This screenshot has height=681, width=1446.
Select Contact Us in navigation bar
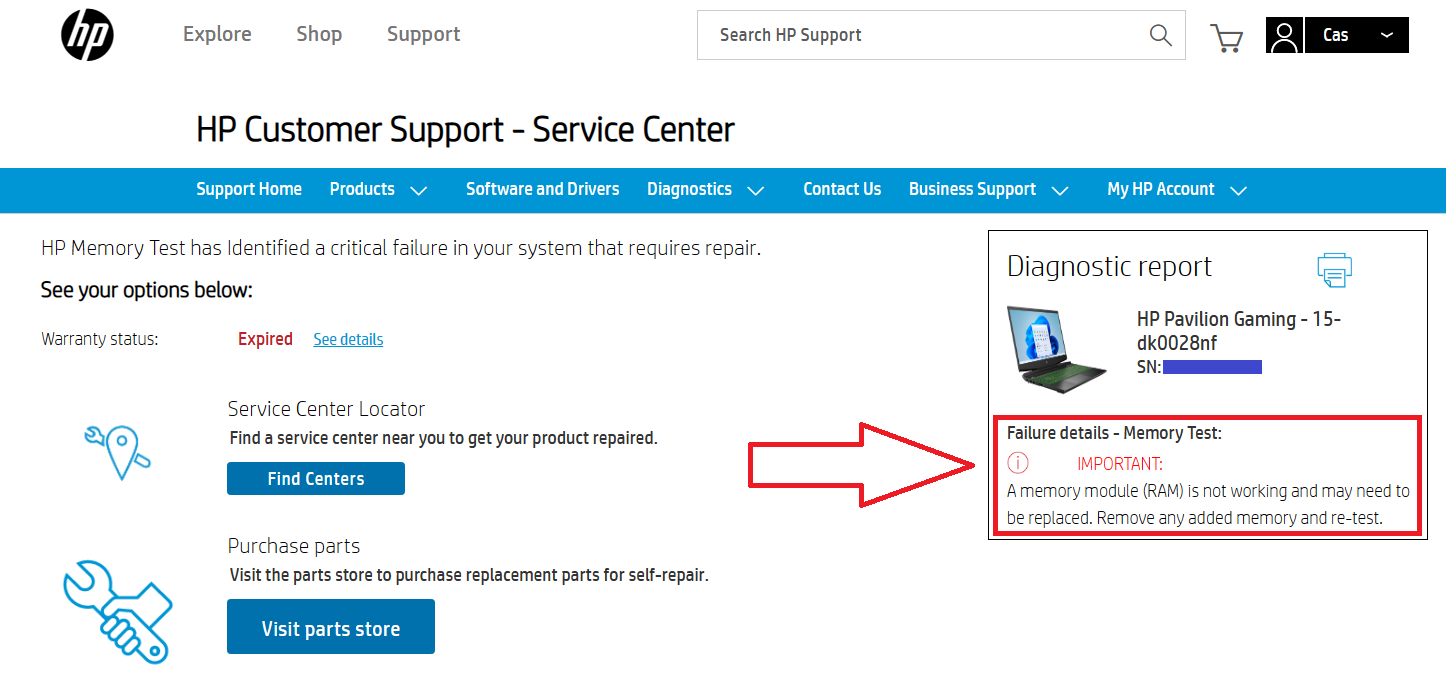tap(842, 189)
